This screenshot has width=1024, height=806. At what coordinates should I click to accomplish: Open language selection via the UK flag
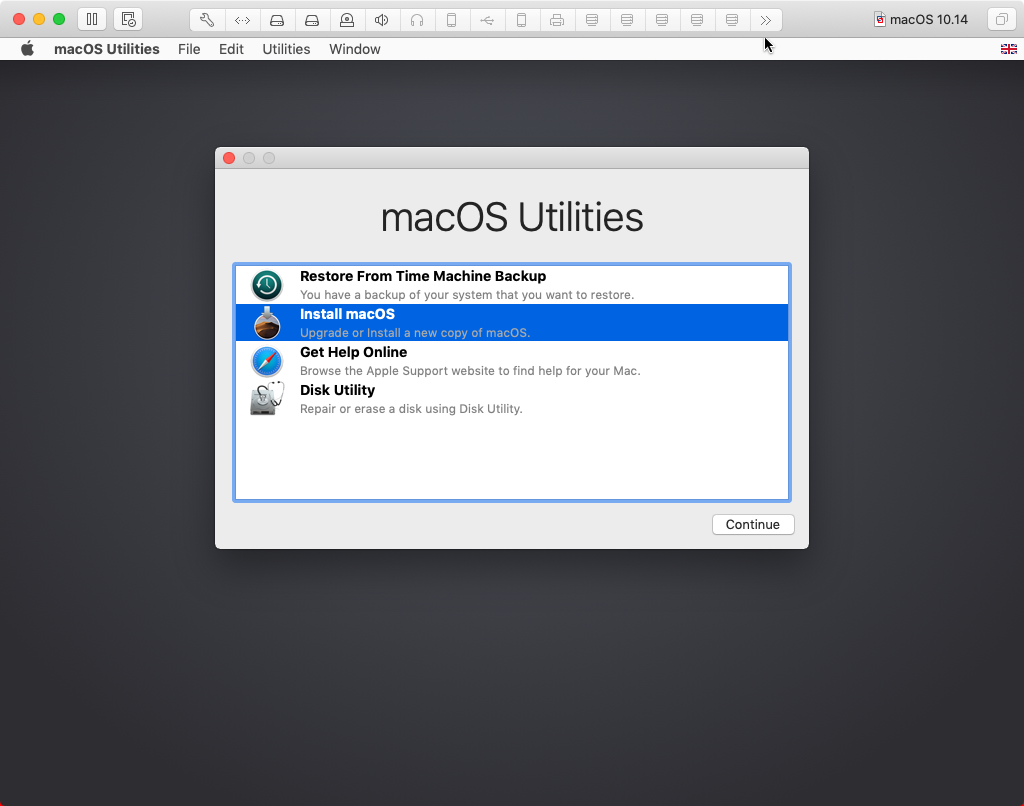[1009, 48]
